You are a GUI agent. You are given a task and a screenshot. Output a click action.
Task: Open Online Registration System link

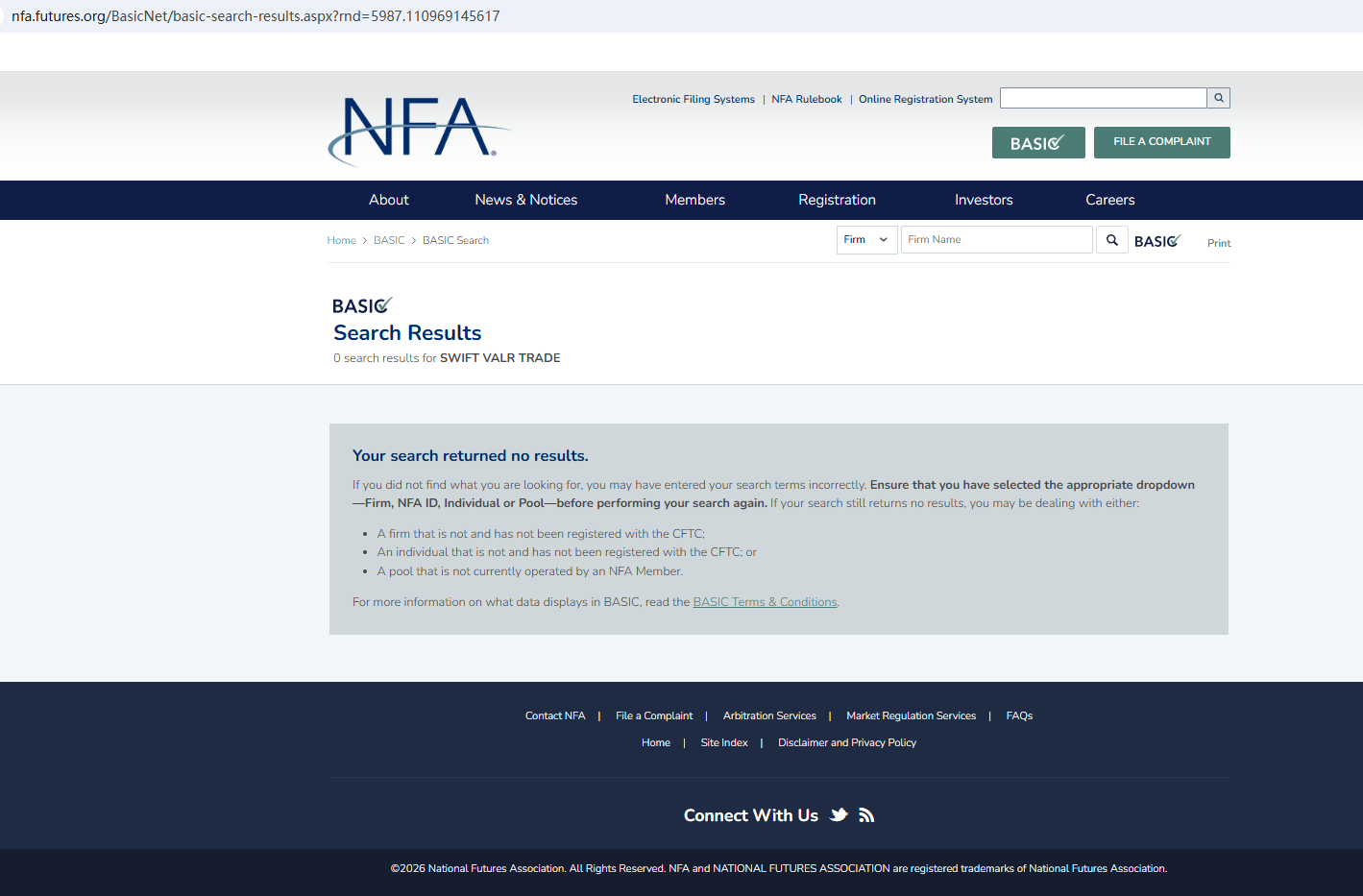pos(926,99)
